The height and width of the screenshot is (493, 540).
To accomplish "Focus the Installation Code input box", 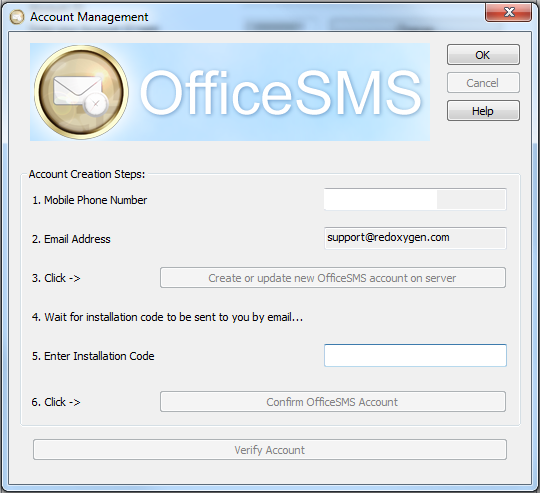I will point(415,355).
